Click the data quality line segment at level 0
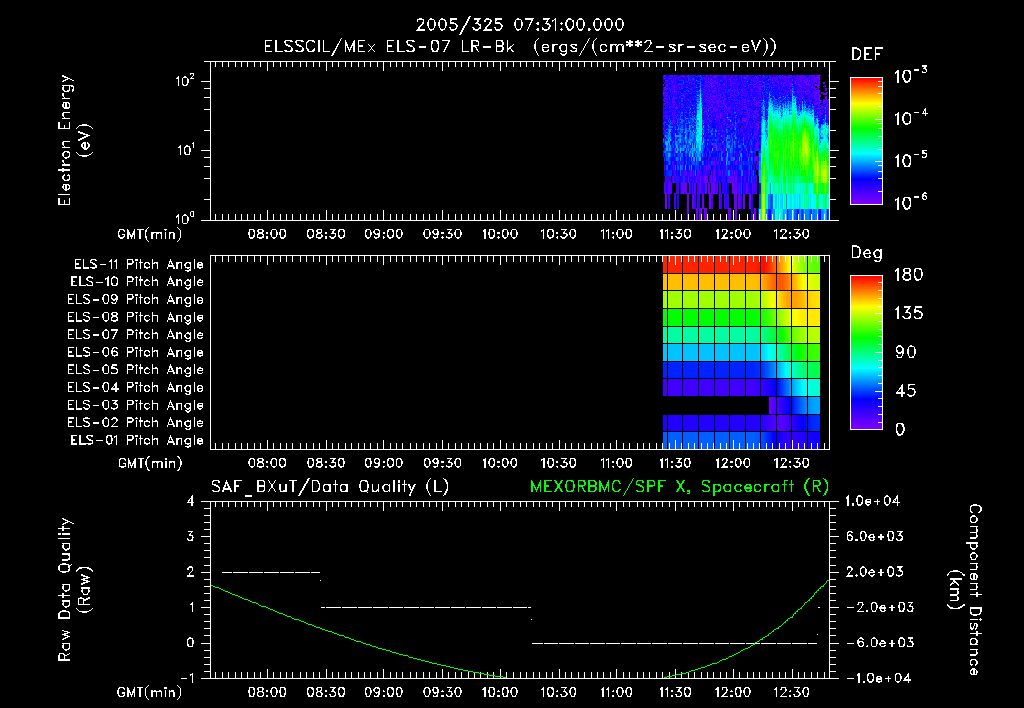Image resolution: width=1024 pixels, height=708 pixels. (x=675, y=643)
